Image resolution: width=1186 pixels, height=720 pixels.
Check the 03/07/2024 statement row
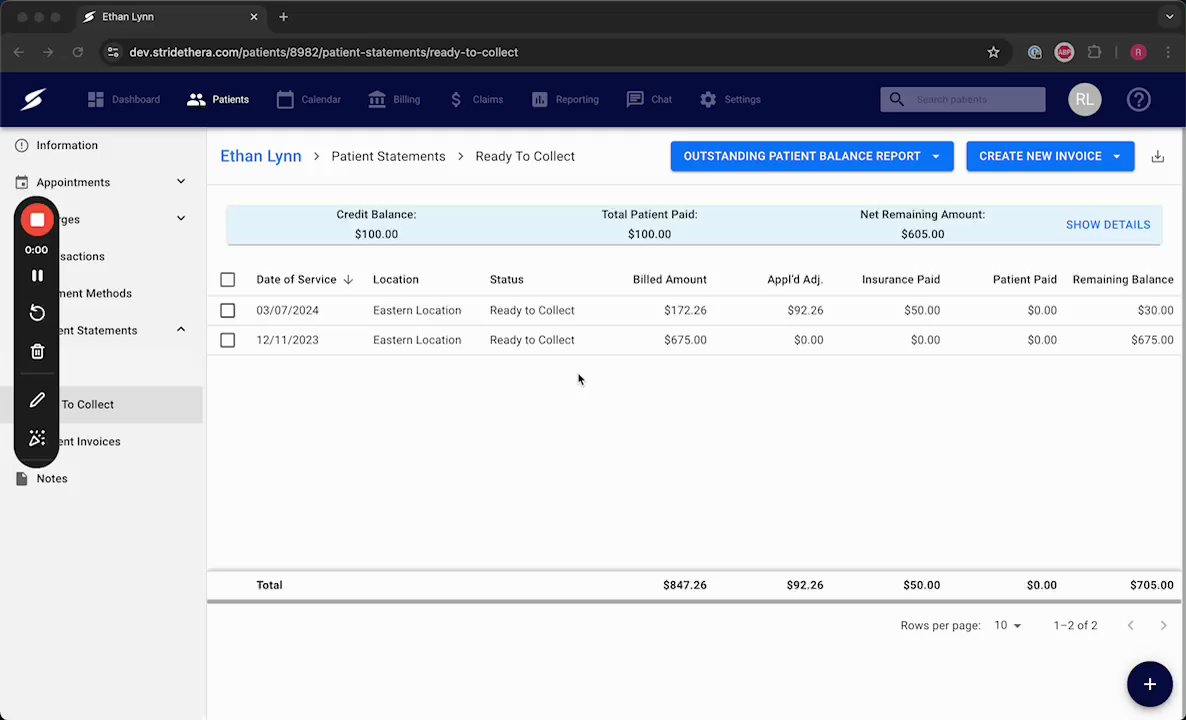point(228,311)
